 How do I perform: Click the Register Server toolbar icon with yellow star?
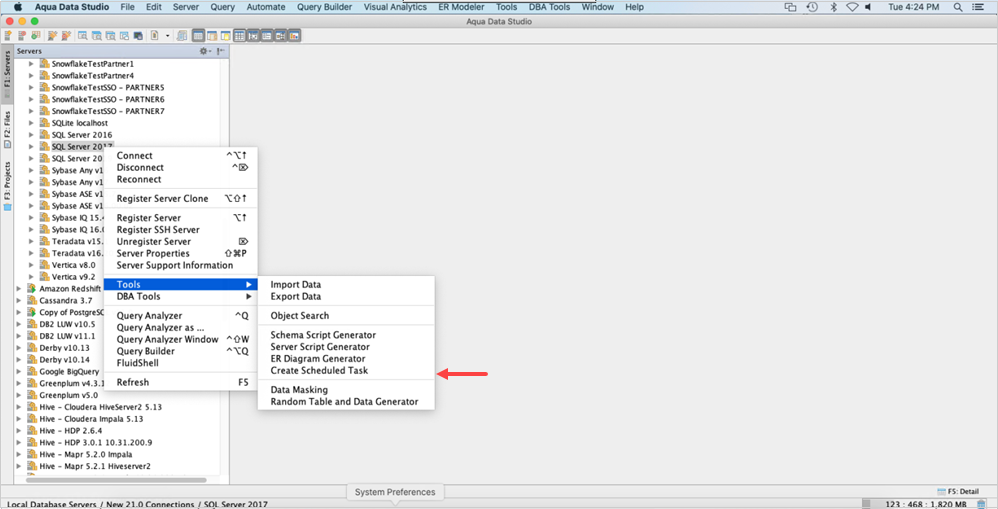tap(8, 36)
